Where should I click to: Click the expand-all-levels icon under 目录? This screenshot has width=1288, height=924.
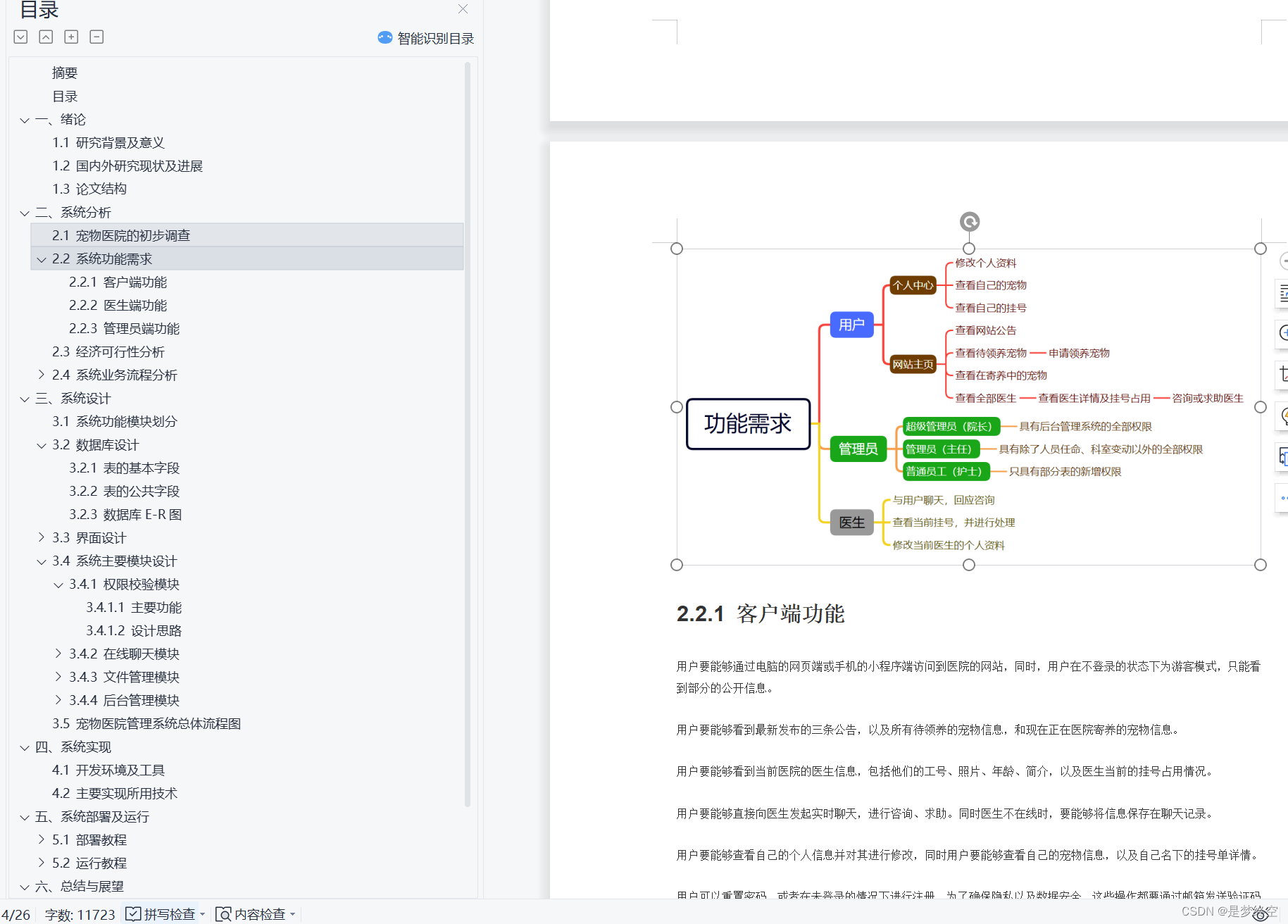[x=20, y=37]
